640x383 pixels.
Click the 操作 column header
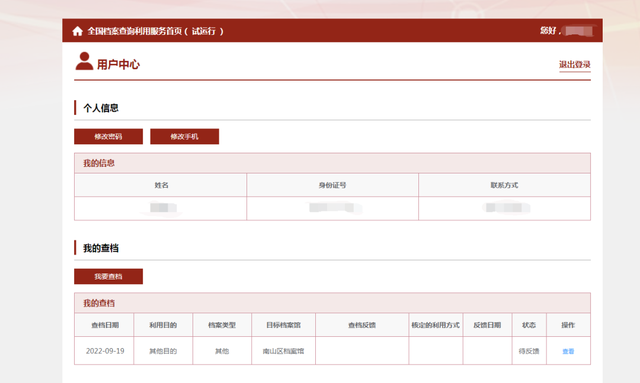(x=568, y=325)
